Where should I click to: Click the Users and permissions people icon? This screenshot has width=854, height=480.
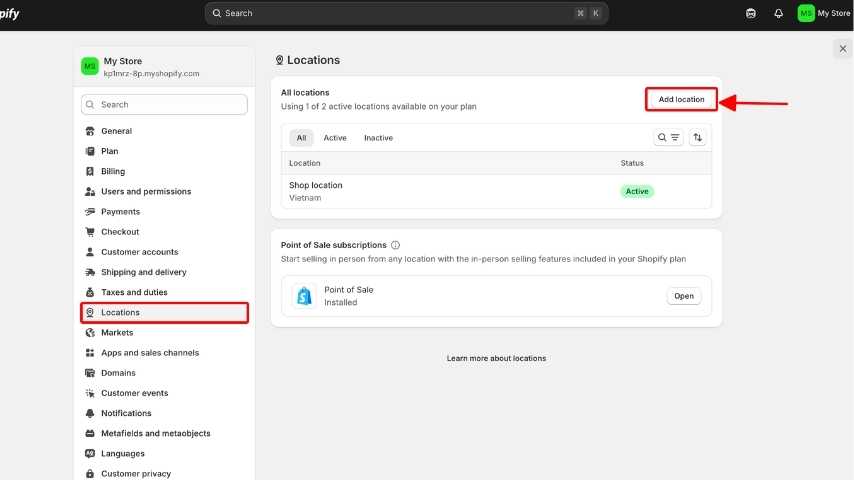pos(90,191)
